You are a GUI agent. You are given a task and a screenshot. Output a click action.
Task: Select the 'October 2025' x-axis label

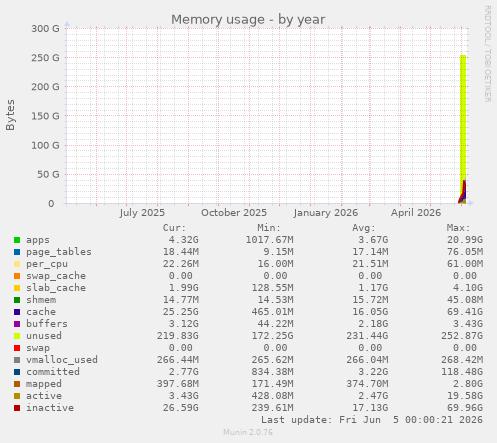pos(234,213)
